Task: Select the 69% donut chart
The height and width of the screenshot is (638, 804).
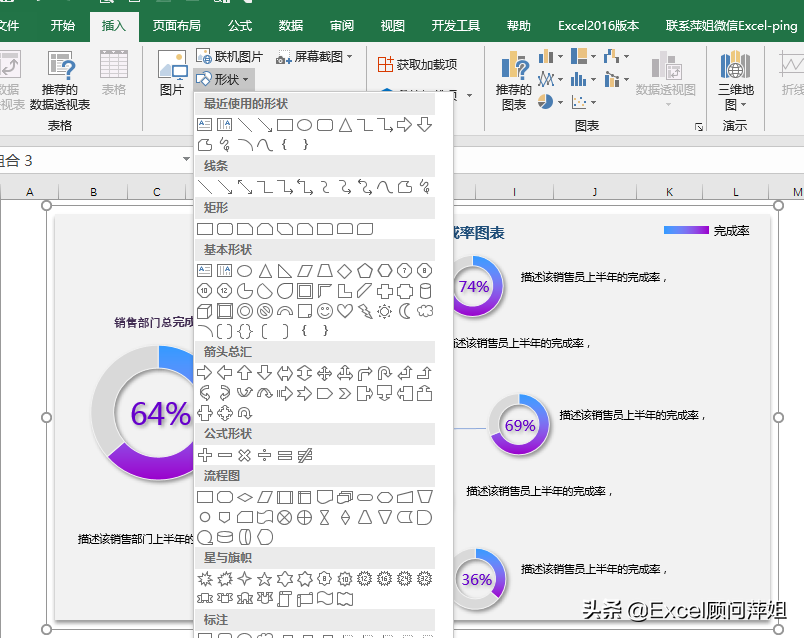Action: (518, 425)
